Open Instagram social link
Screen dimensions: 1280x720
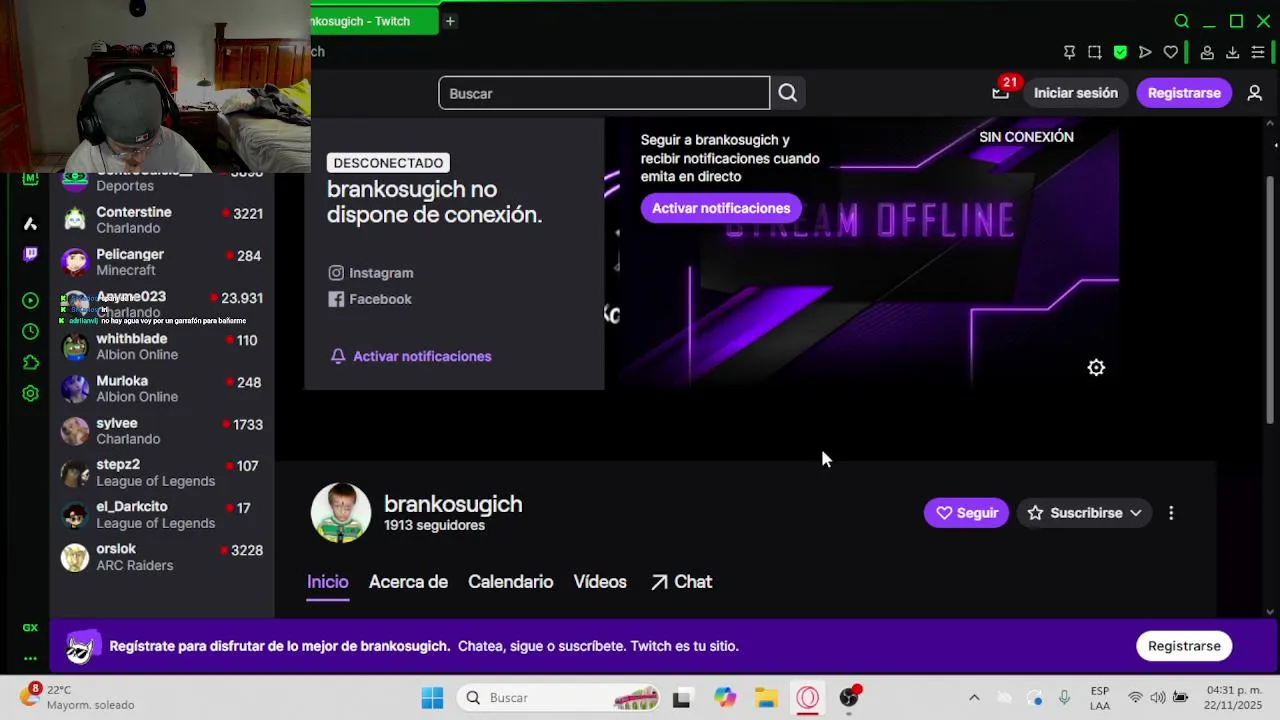371,273
